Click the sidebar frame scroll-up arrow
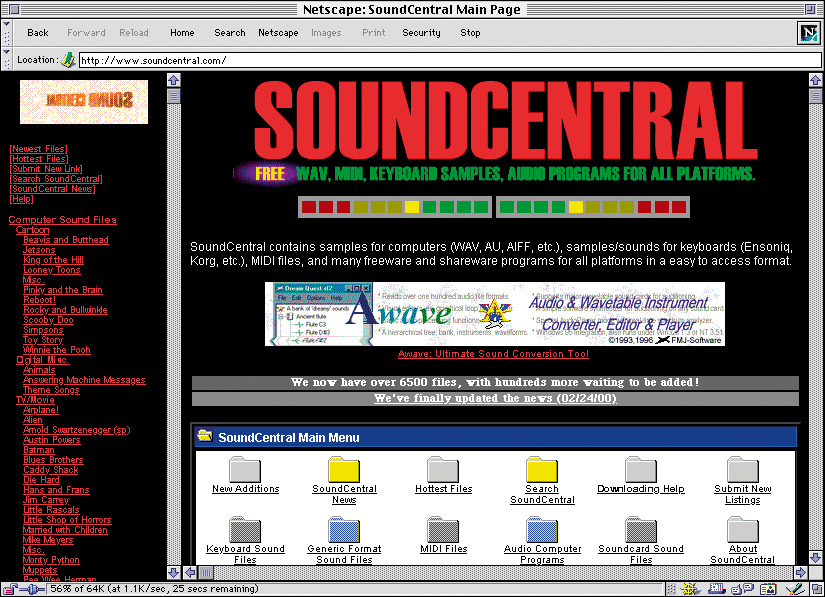This screenshot has width=825, height=597. pos(174,80)
